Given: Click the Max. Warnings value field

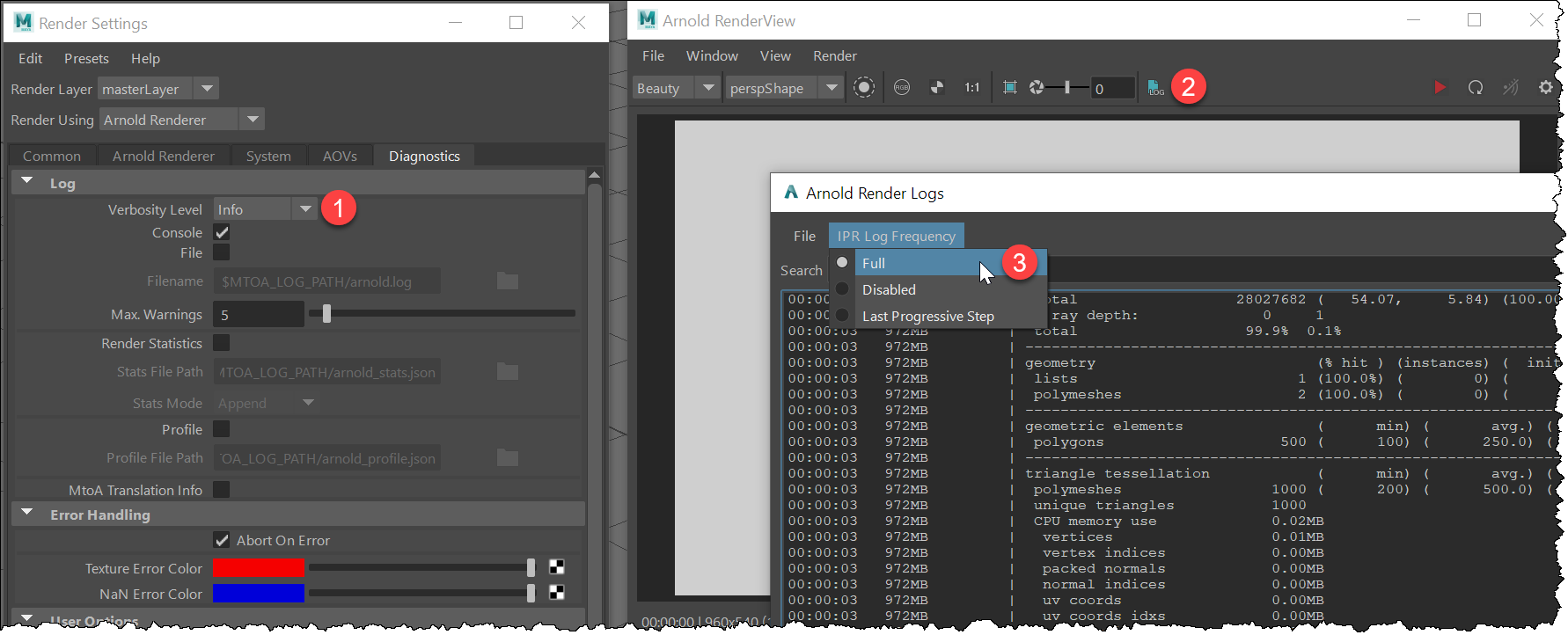Looking at the screenshot, I should coord(258,315).
